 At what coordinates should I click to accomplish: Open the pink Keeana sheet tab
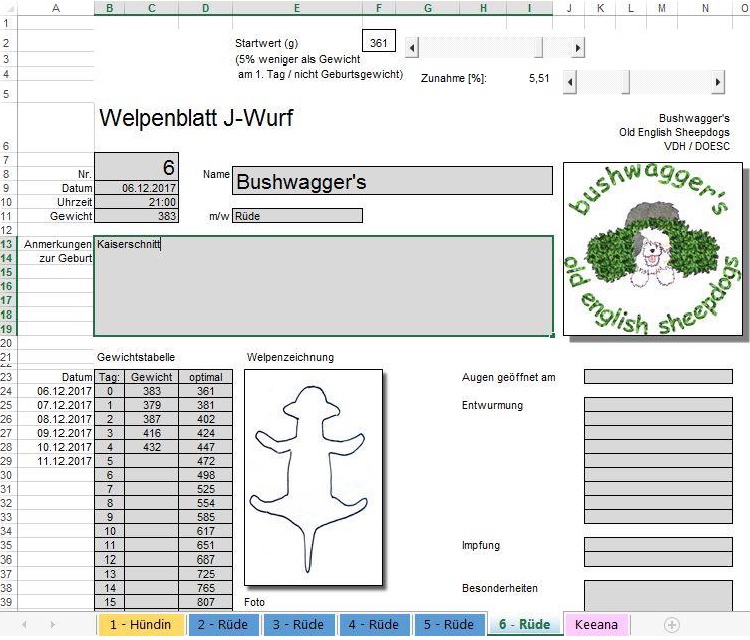[x=595, y=625]
